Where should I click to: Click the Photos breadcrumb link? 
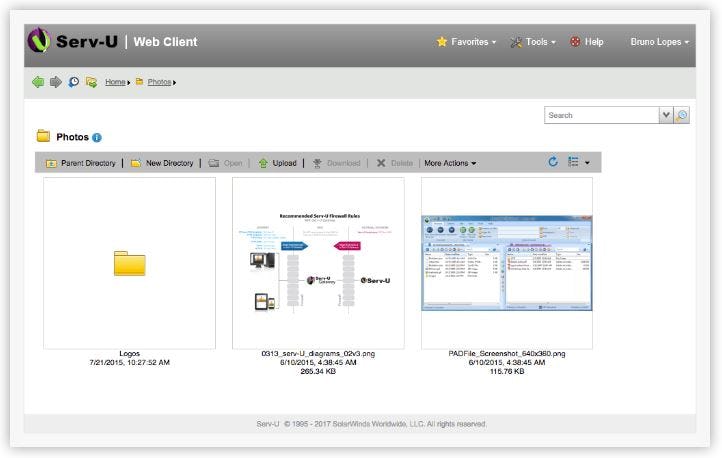pyautogui.click(x=159, y=82)
